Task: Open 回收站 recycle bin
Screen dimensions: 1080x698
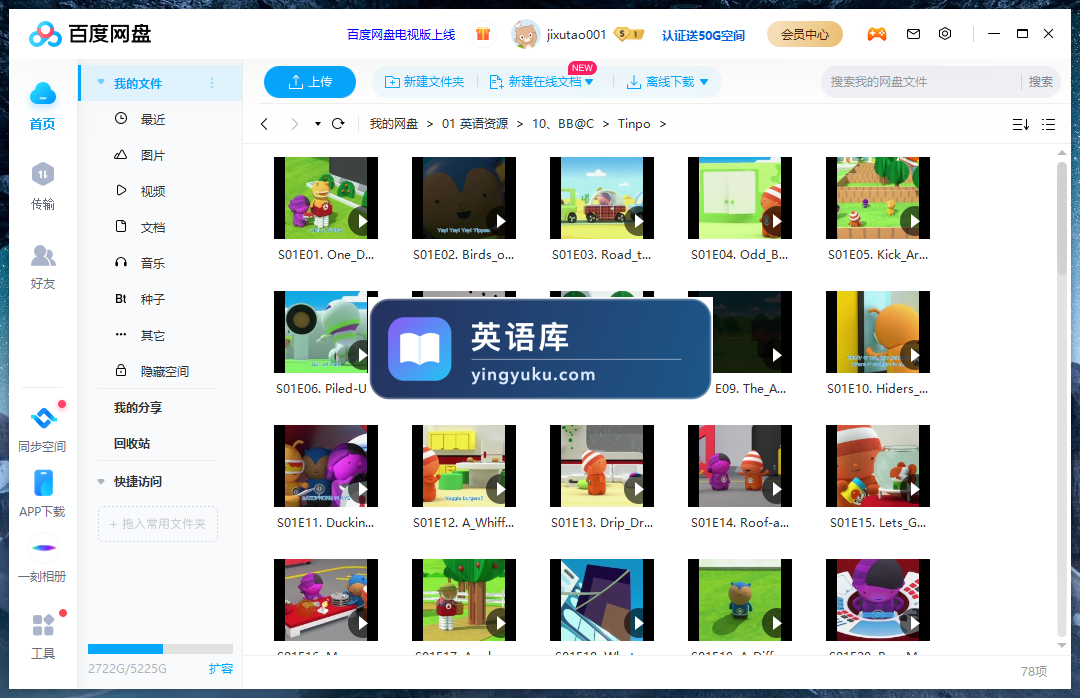Action: [132, 444]
